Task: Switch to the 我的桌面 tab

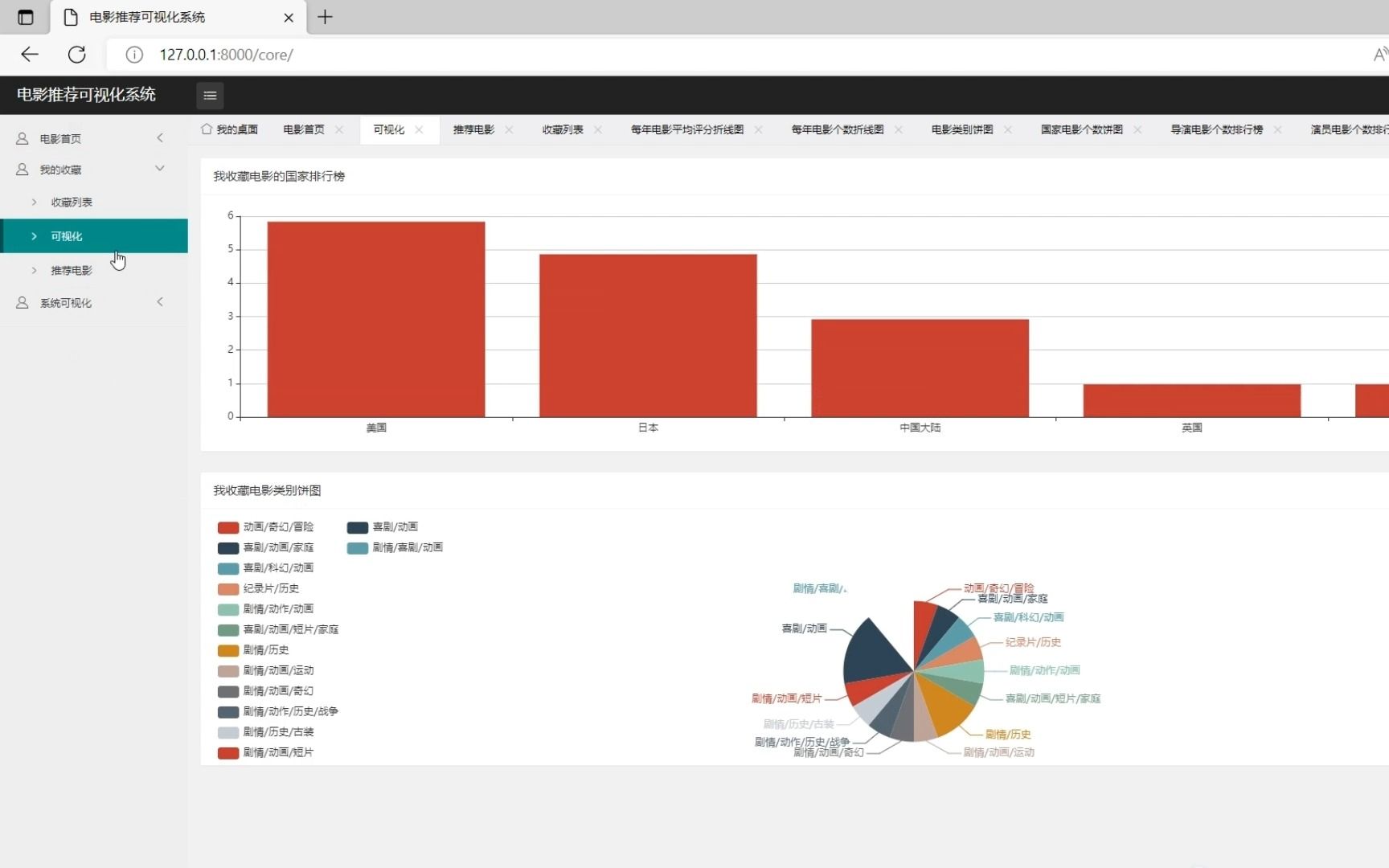Action: (230, 129)
